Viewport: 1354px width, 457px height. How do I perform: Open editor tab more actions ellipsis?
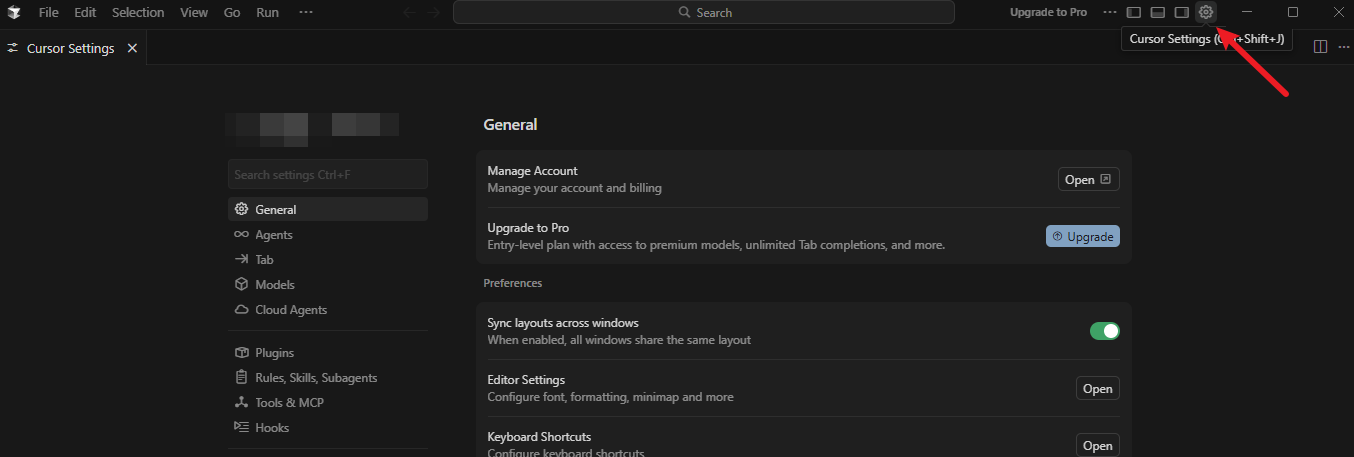1343,47
